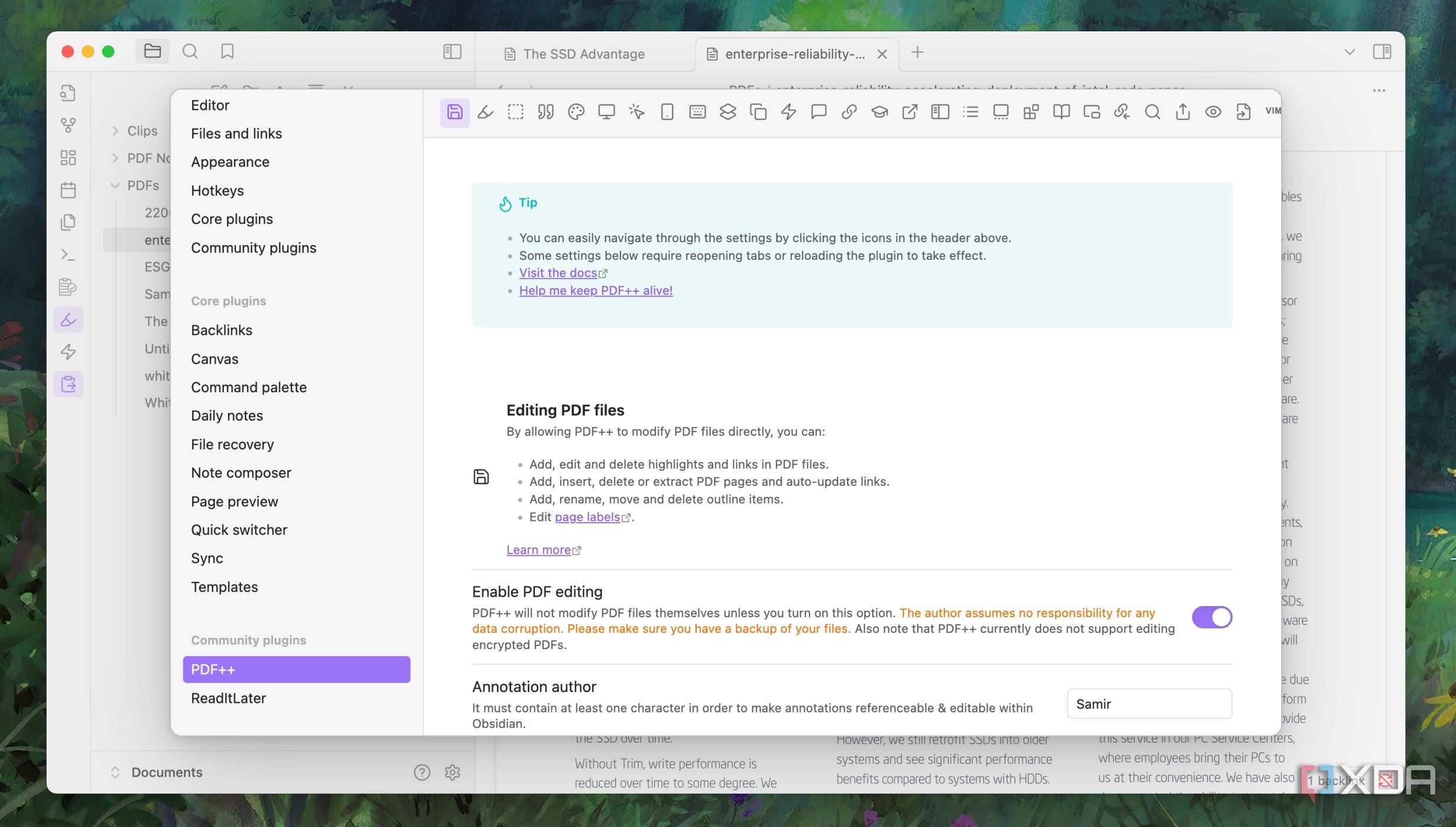Open the smartphone settings icon

pos(667,112)
